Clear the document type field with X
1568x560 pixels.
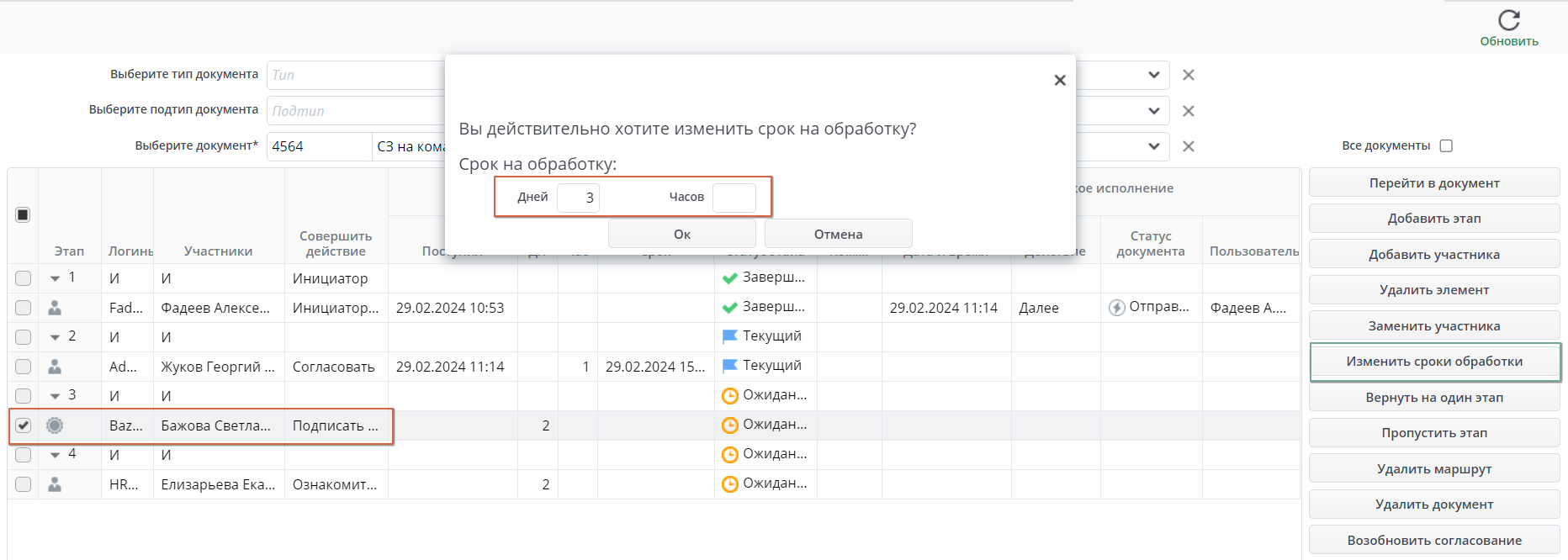(x=1189, y=75)
